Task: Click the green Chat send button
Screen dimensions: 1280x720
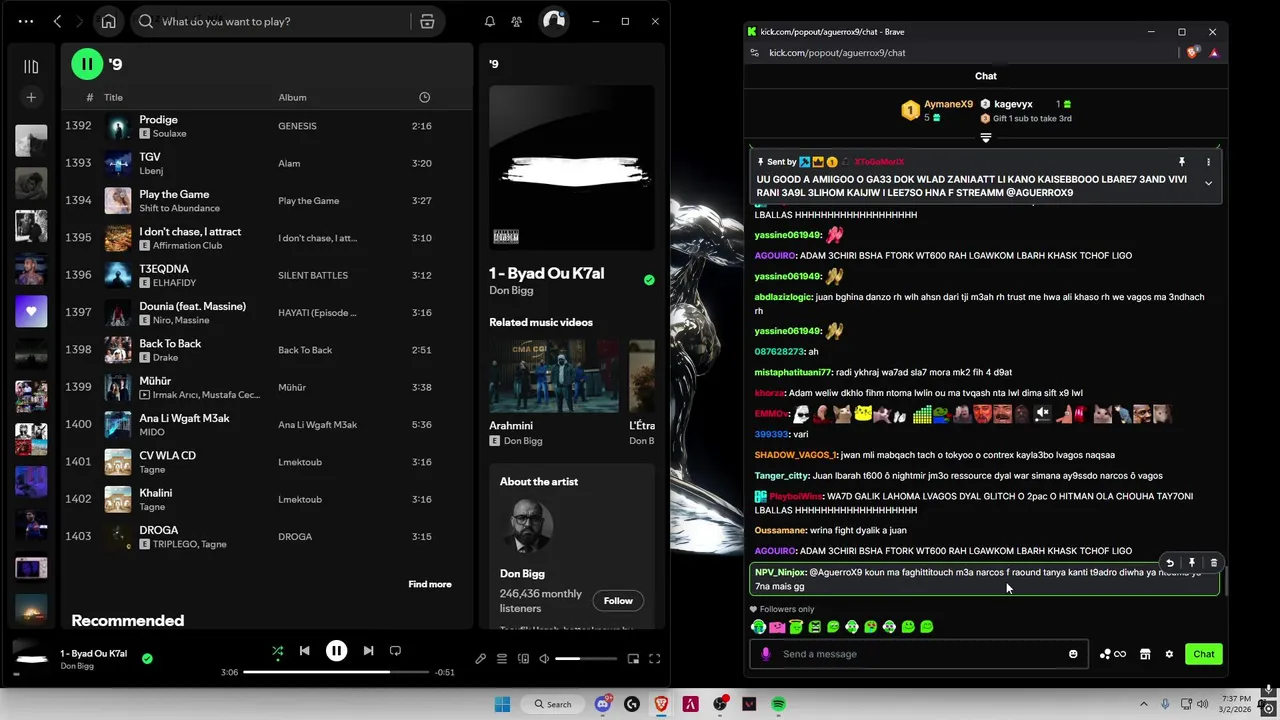Action: pos(1203,654)
